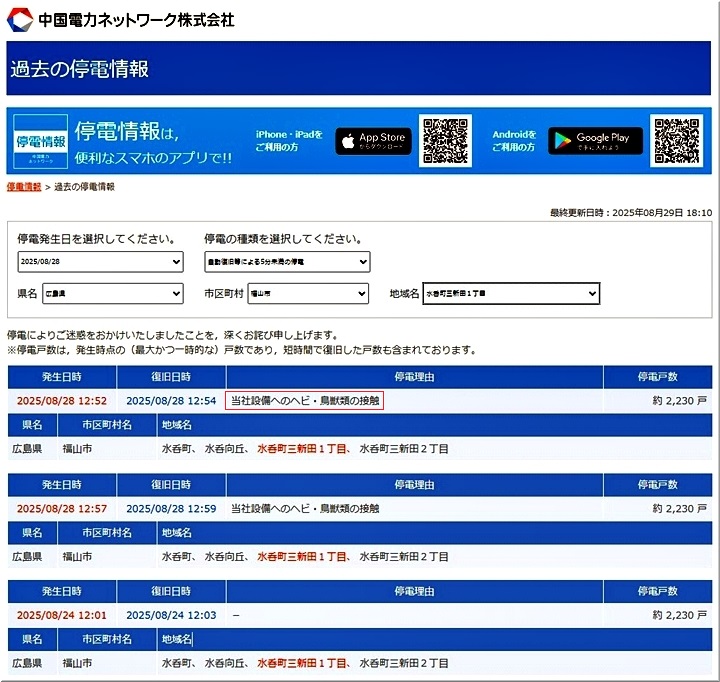This screenshot has height=682, width=720.
Task: Click the highlighted outage reason about snakes and birds
Action: 305,400
